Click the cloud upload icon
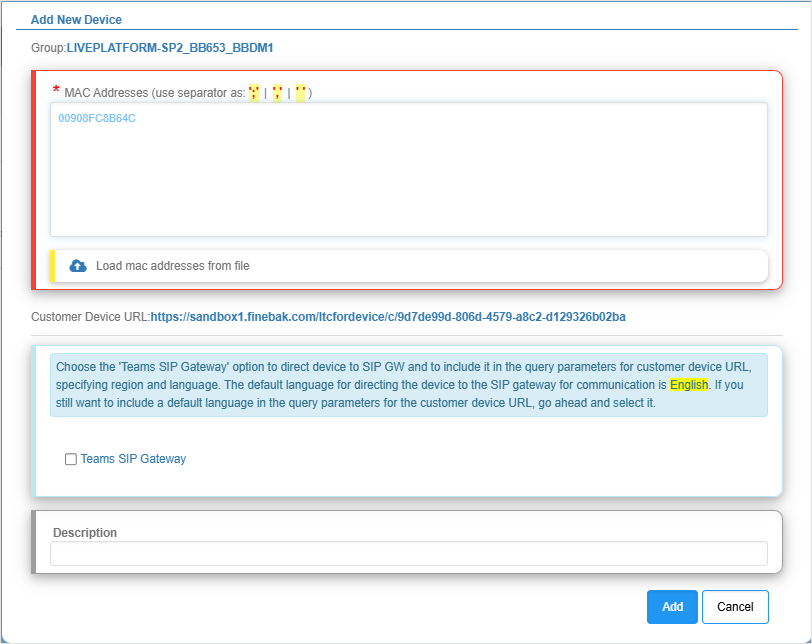812x644 pixels. click(78, 266)
